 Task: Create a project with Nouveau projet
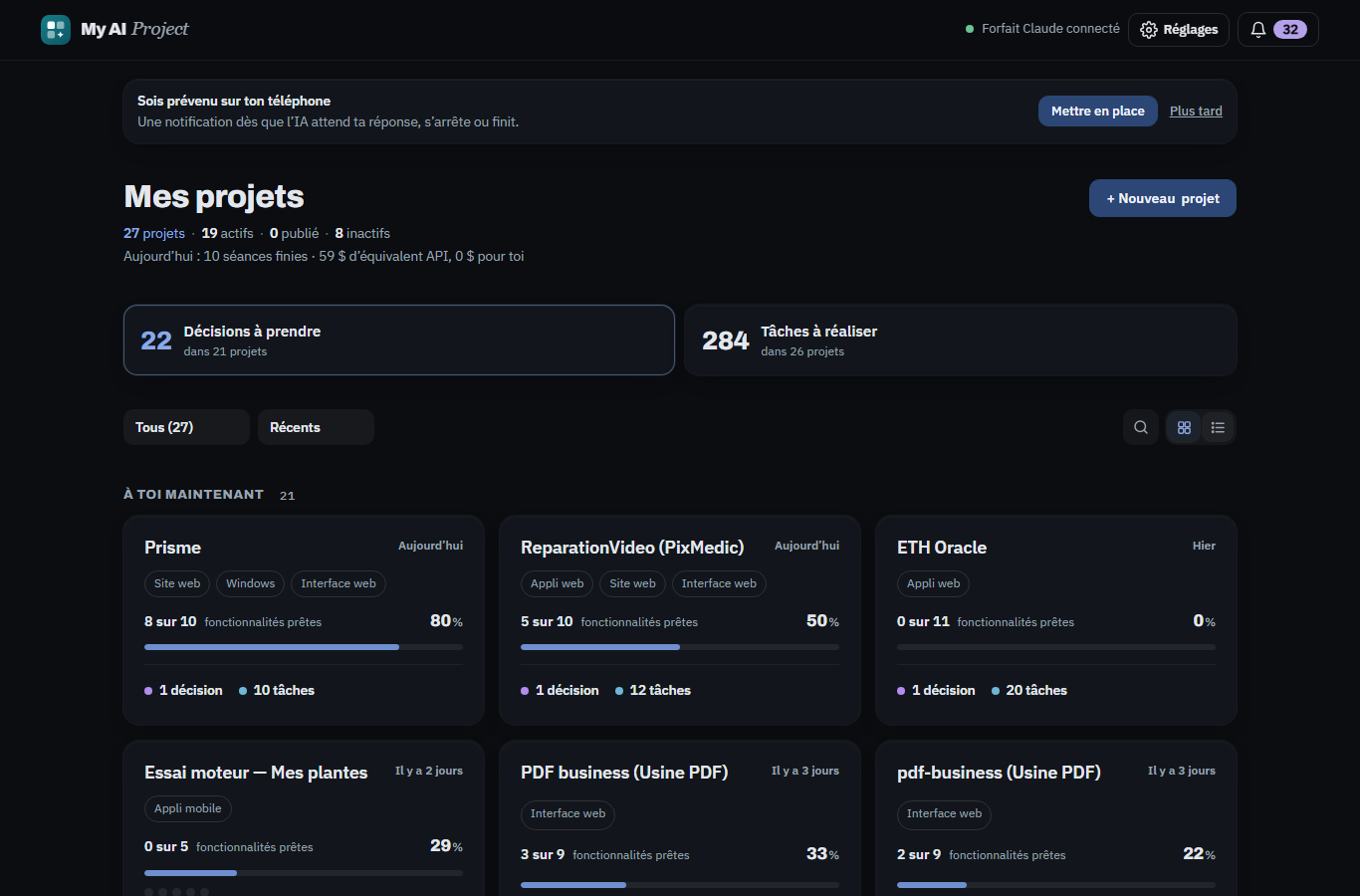coord(1163,198)
